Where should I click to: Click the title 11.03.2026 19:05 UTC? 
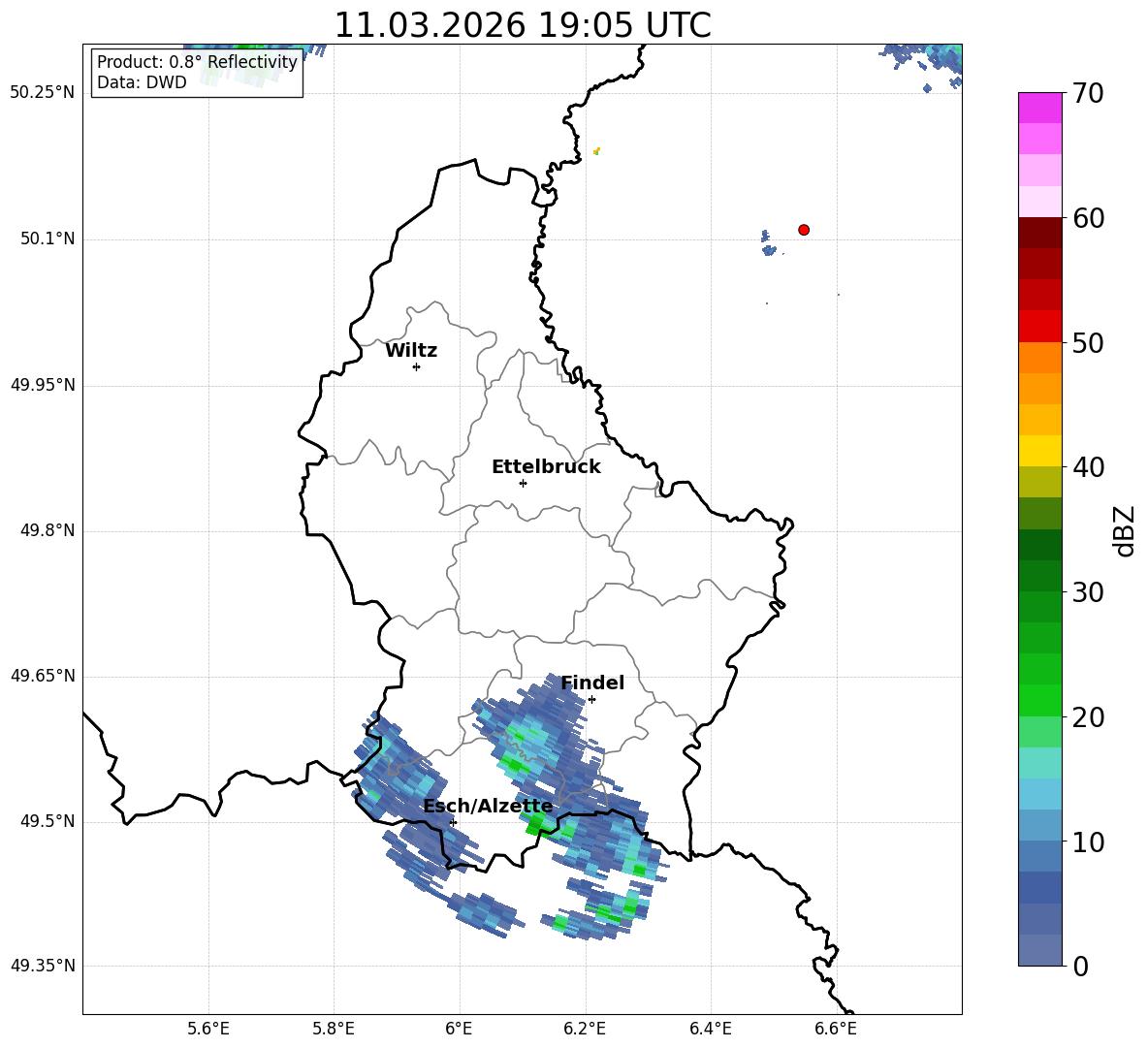pos(523,25)
